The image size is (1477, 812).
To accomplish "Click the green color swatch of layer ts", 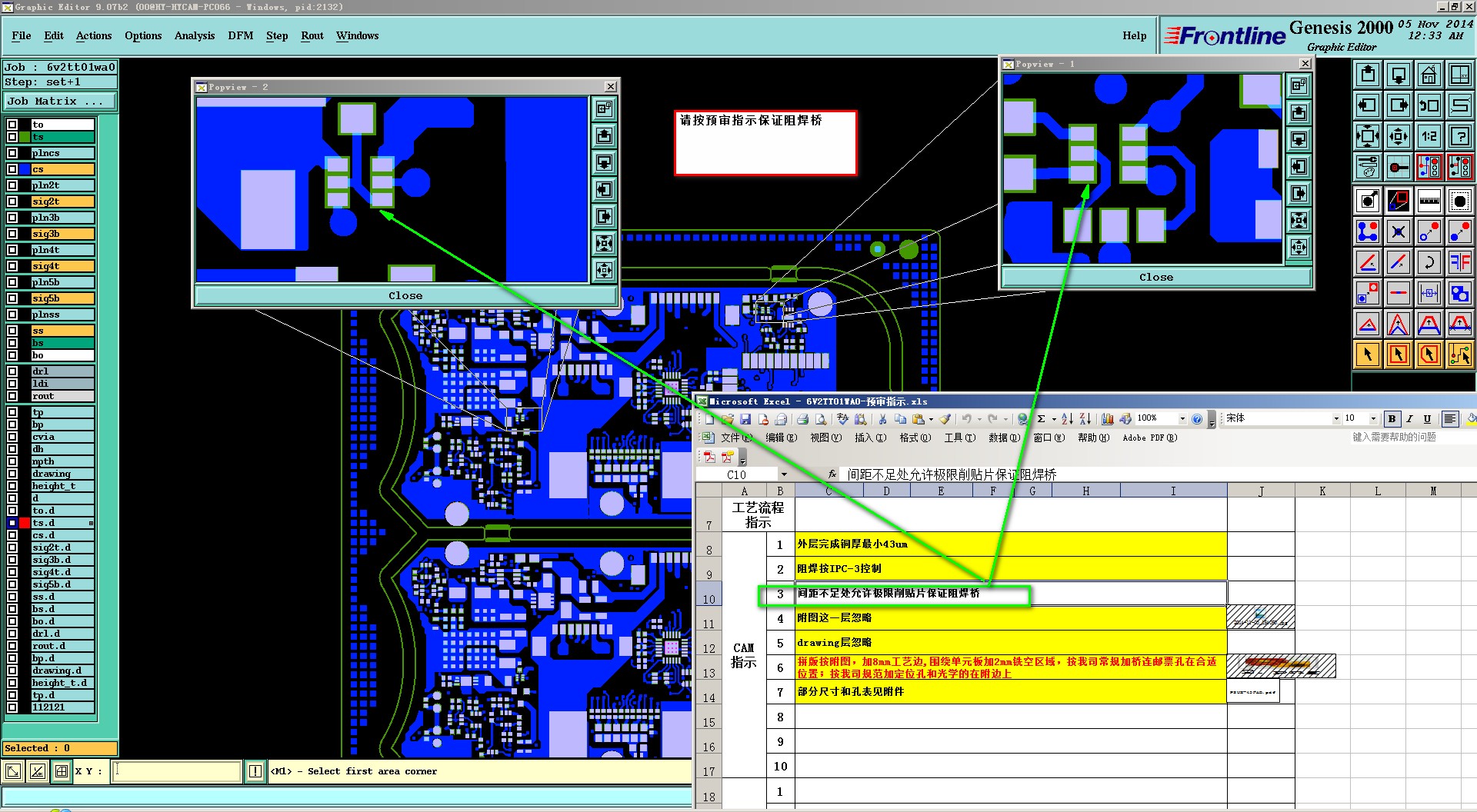I will tap(25, 137).
